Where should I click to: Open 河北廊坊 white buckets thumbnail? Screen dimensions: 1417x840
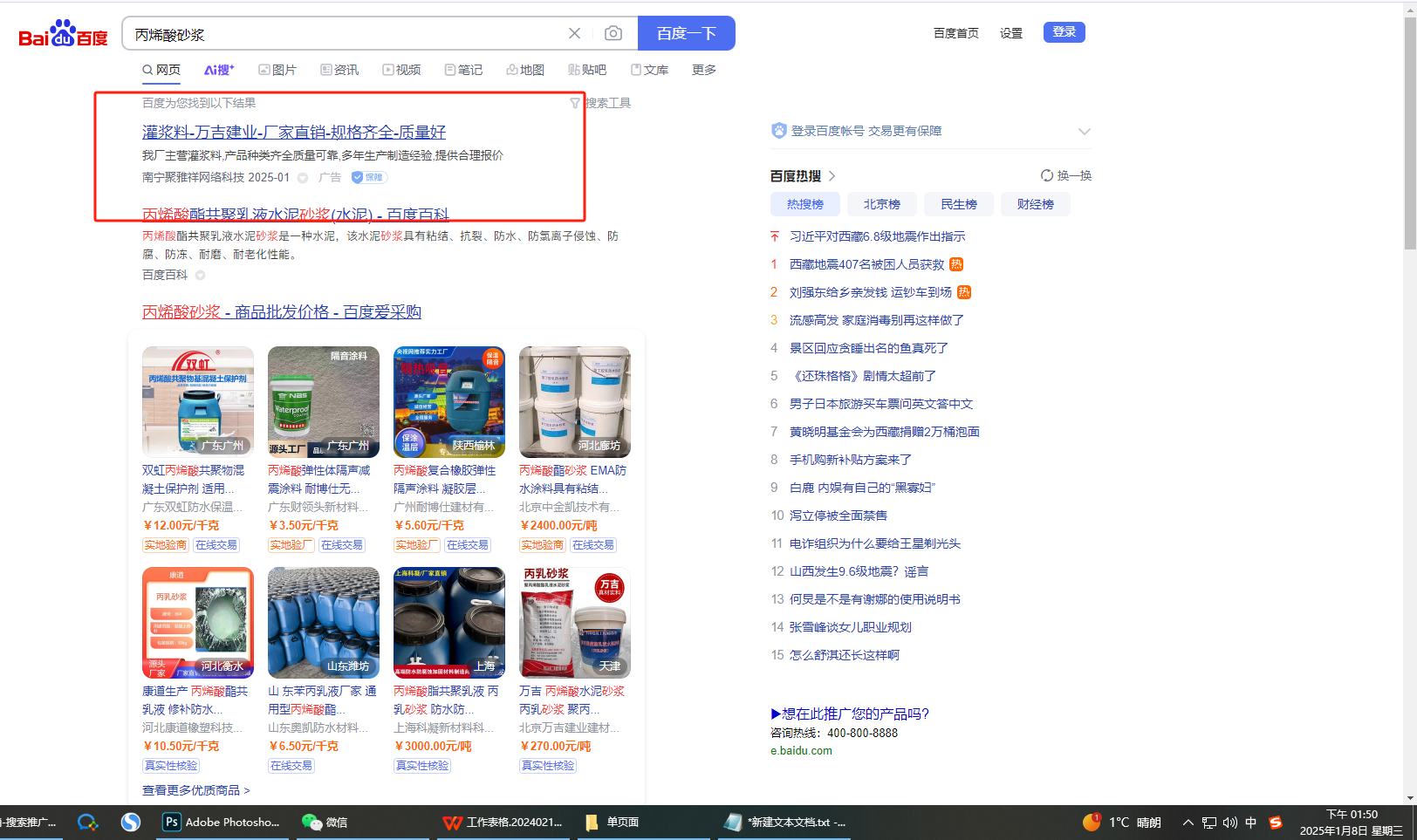click(575, 402)
